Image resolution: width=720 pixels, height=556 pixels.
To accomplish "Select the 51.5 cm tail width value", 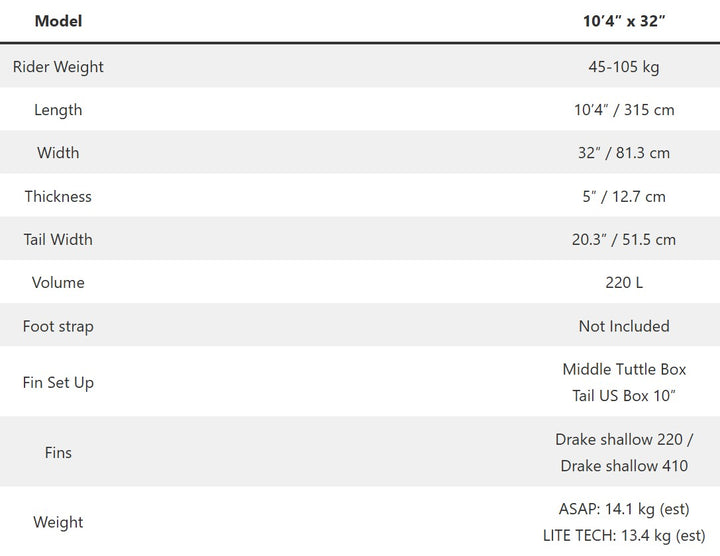I will click(x=649, y=239).
